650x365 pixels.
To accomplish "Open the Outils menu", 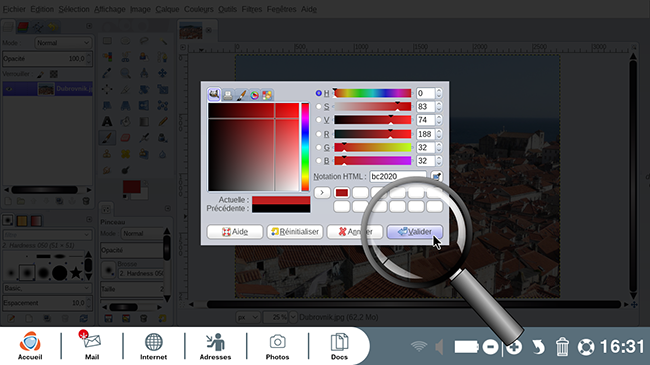I will pos(227,9).
